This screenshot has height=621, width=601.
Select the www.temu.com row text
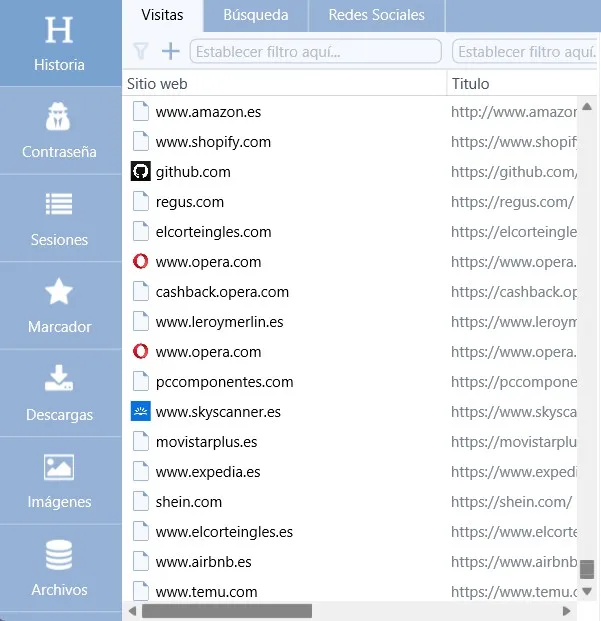click(x=206, y=592)
